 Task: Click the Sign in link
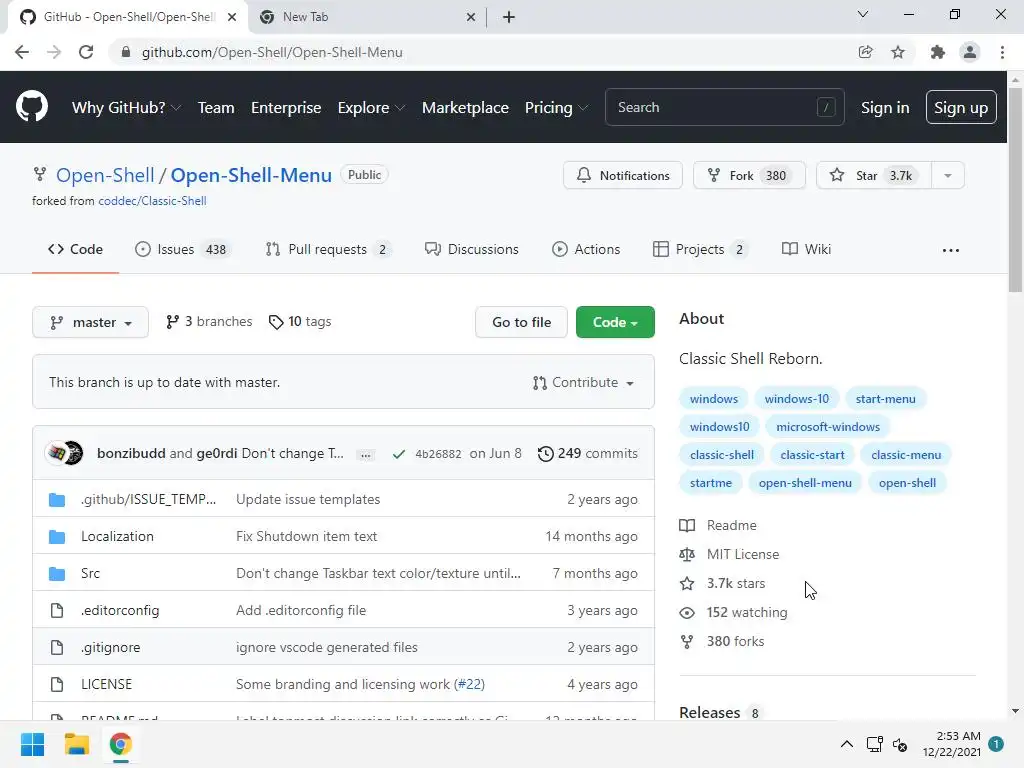pyautogui.click(x=885, y=108)
